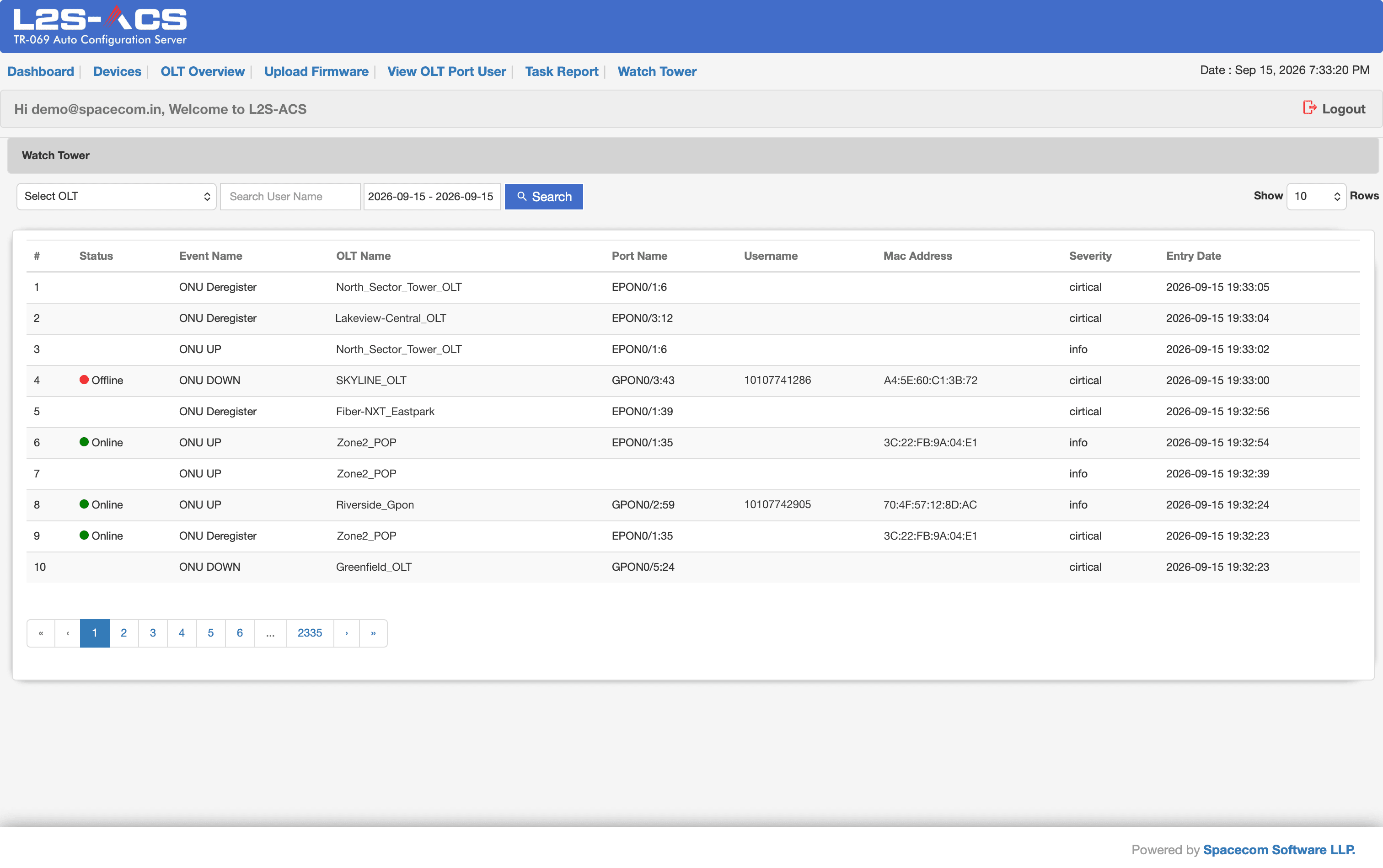The image size is (1383, 868).
Task: Click MAC address A4:5E:60:C1:3B:72
Action: point(930,380)
